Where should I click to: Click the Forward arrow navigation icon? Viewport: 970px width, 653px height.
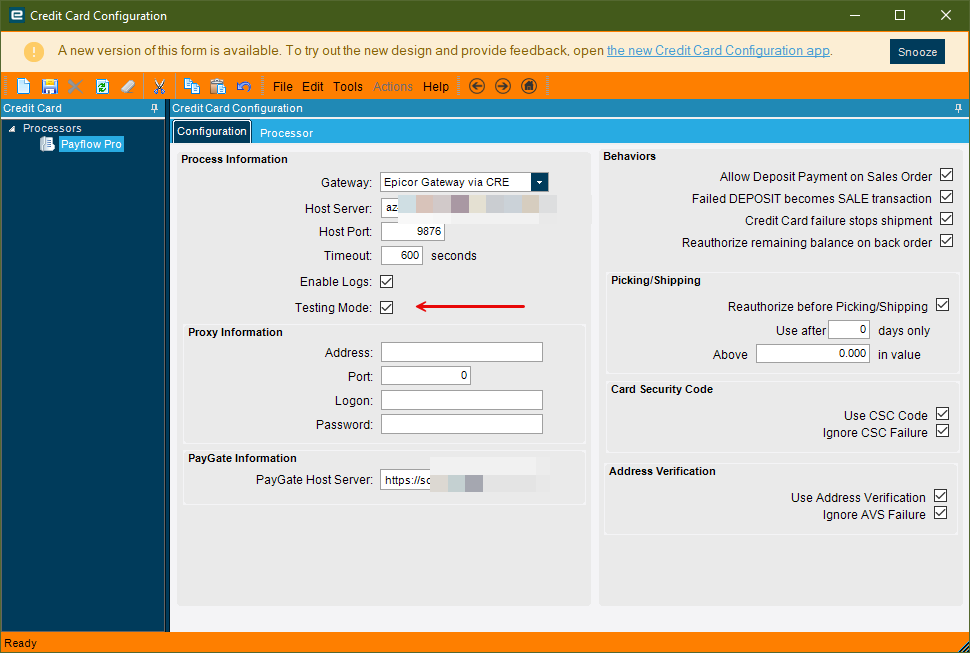click(x=503, y=87)
